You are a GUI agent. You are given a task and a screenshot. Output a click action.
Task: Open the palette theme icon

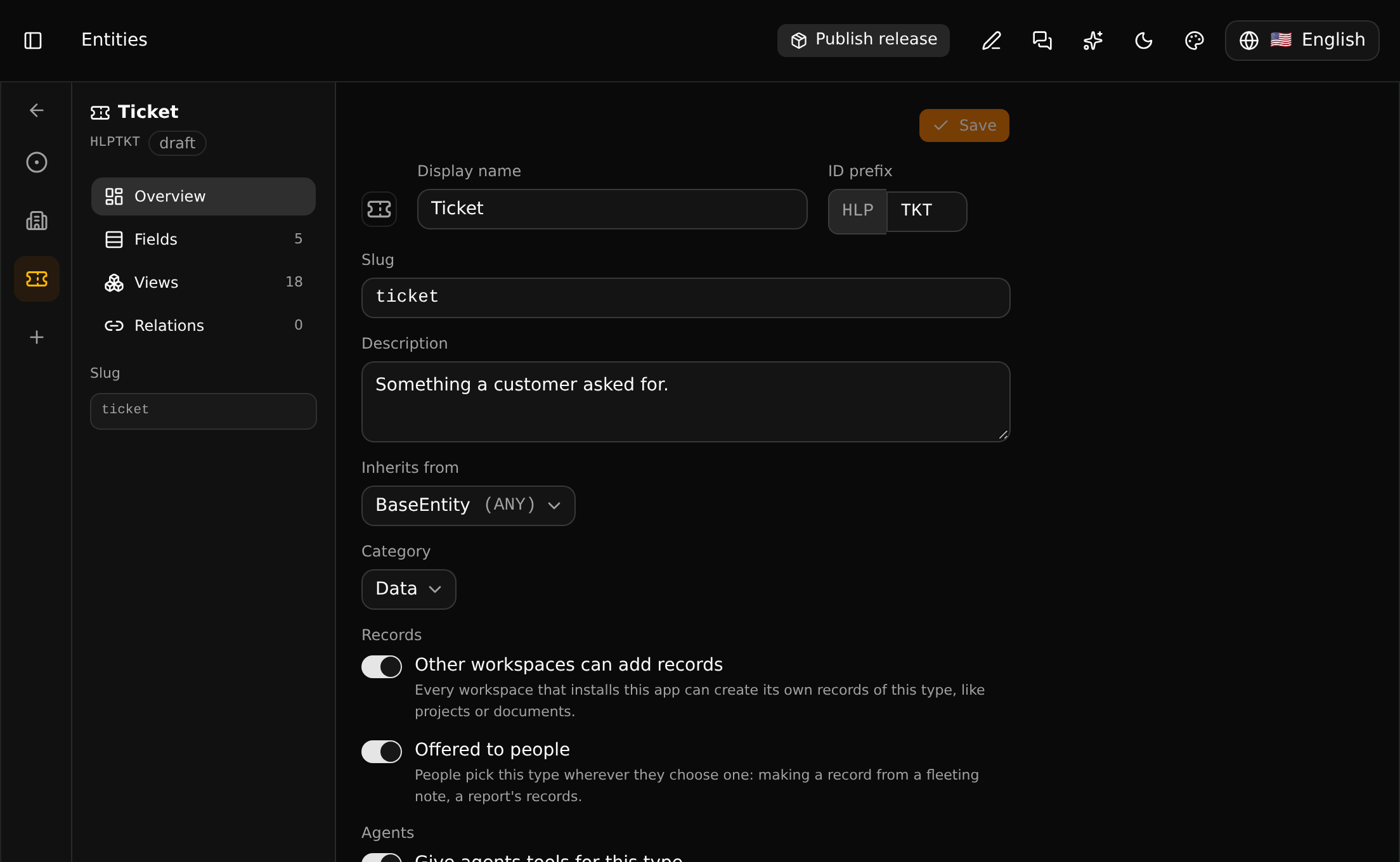(x=1195, y=41)
